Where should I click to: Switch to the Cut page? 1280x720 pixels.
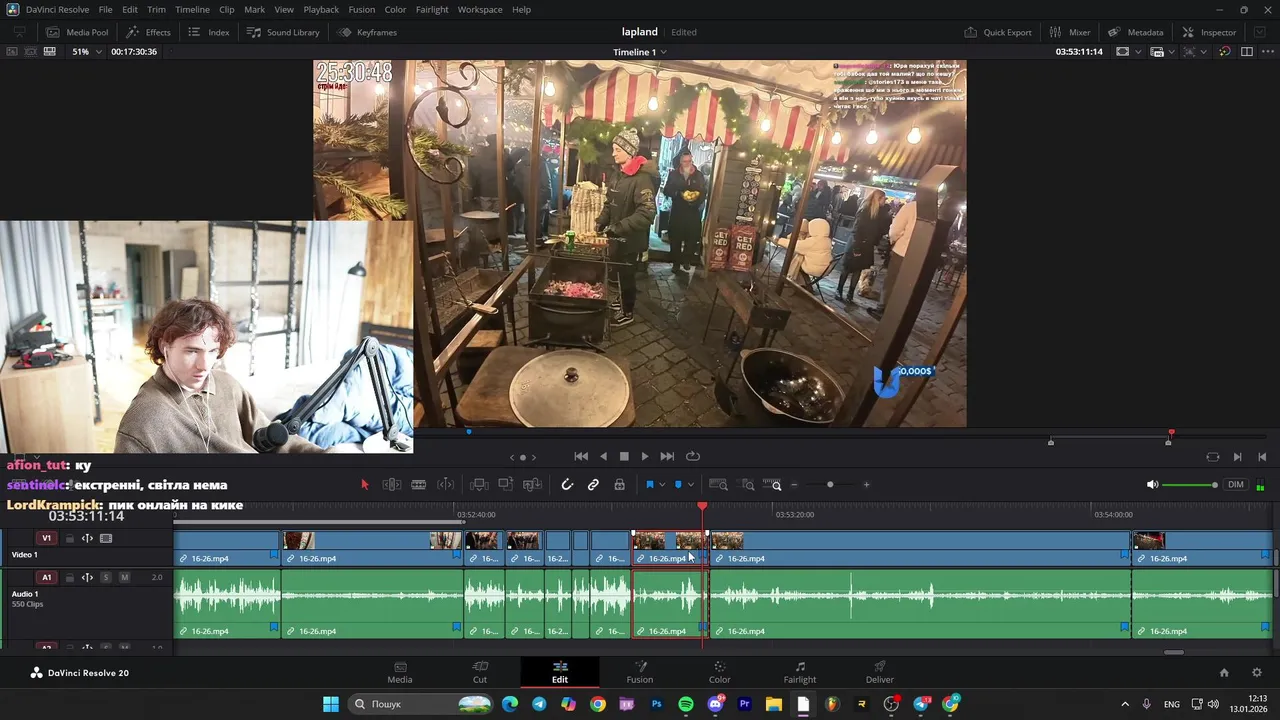point(480,672)
